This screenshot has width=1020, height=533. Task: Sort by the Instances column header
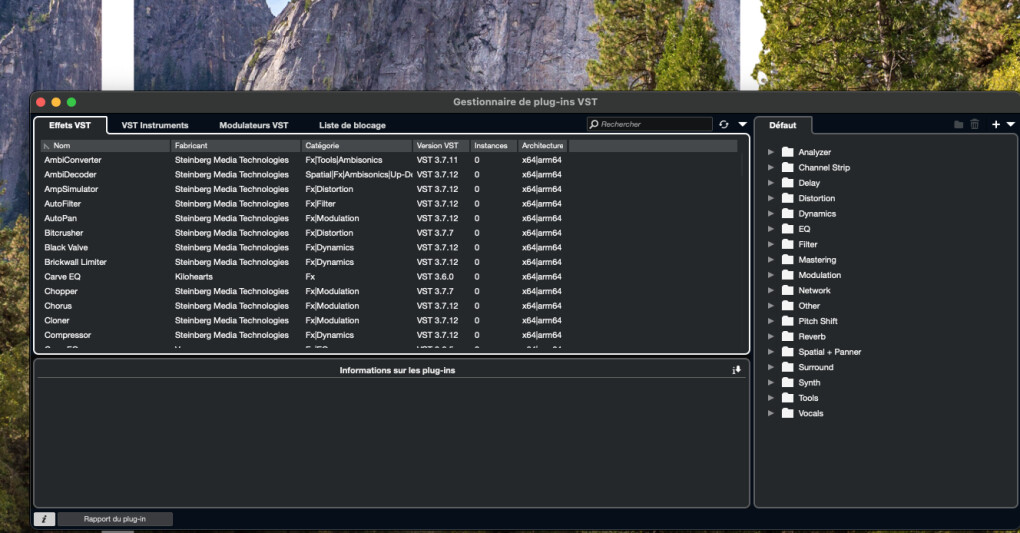tap(494, 146)
